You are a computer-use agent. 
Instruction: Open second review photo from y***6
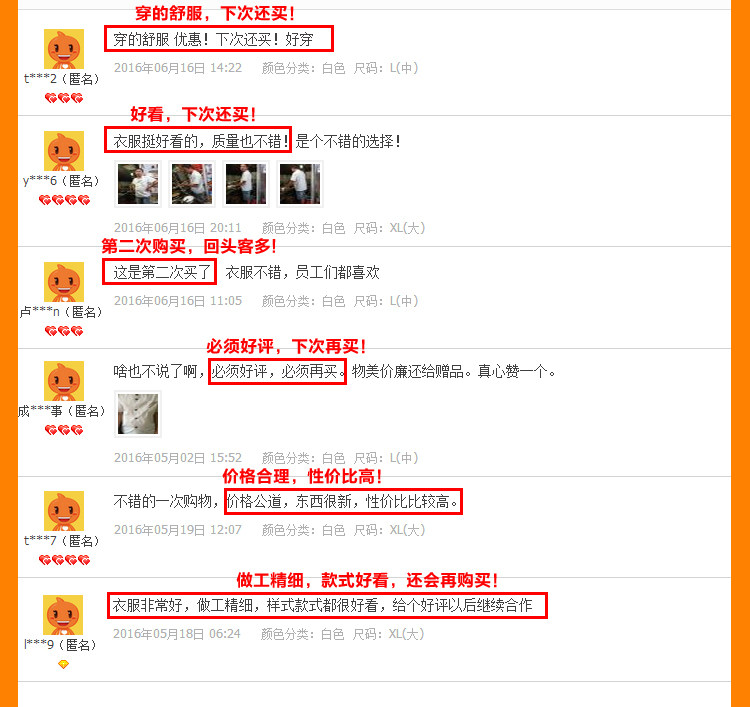[x=192, y=184]
